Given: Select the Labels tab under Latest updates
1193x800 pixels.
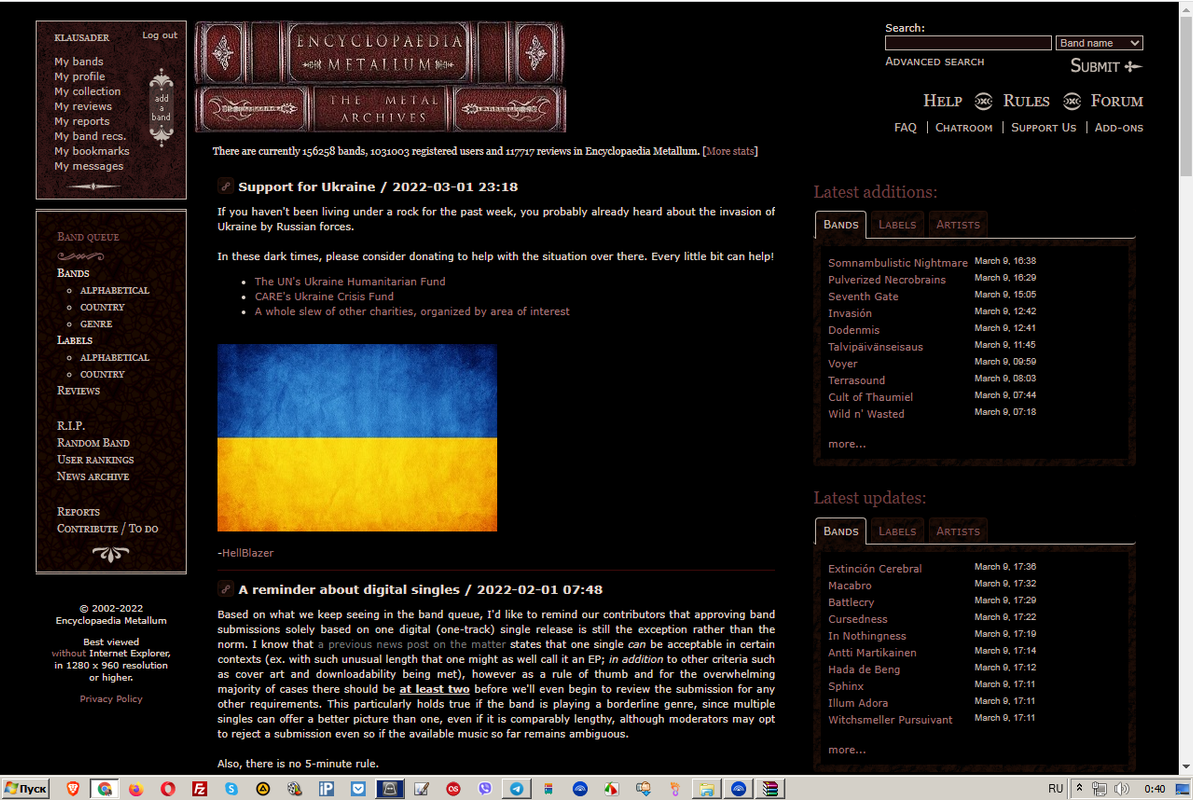Looking at the screenshot, I should (x=897, y=531).
